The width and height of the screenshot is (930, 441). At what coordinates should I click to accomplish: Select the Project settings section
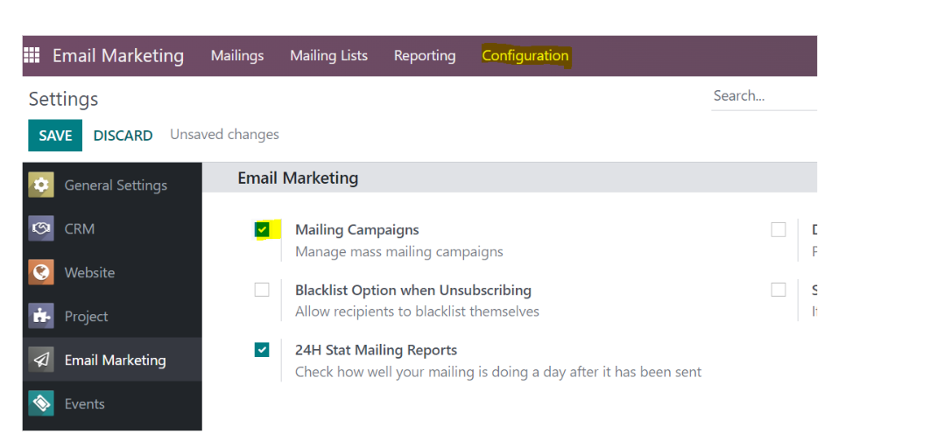click(x=86, y=317)
